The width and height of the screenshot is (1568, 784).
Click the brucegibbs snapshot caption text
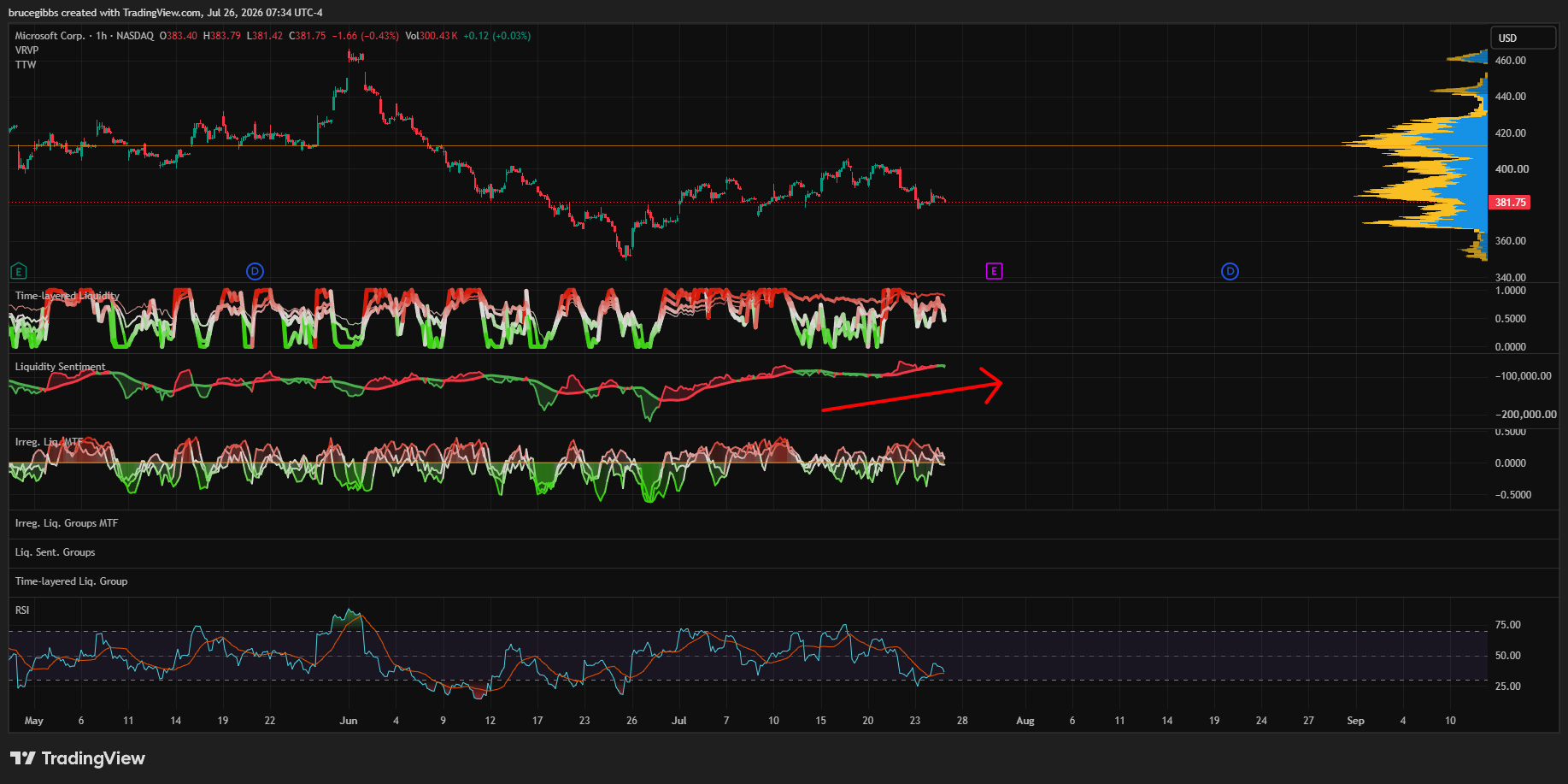pyautogui.click(x=166, y=13)
